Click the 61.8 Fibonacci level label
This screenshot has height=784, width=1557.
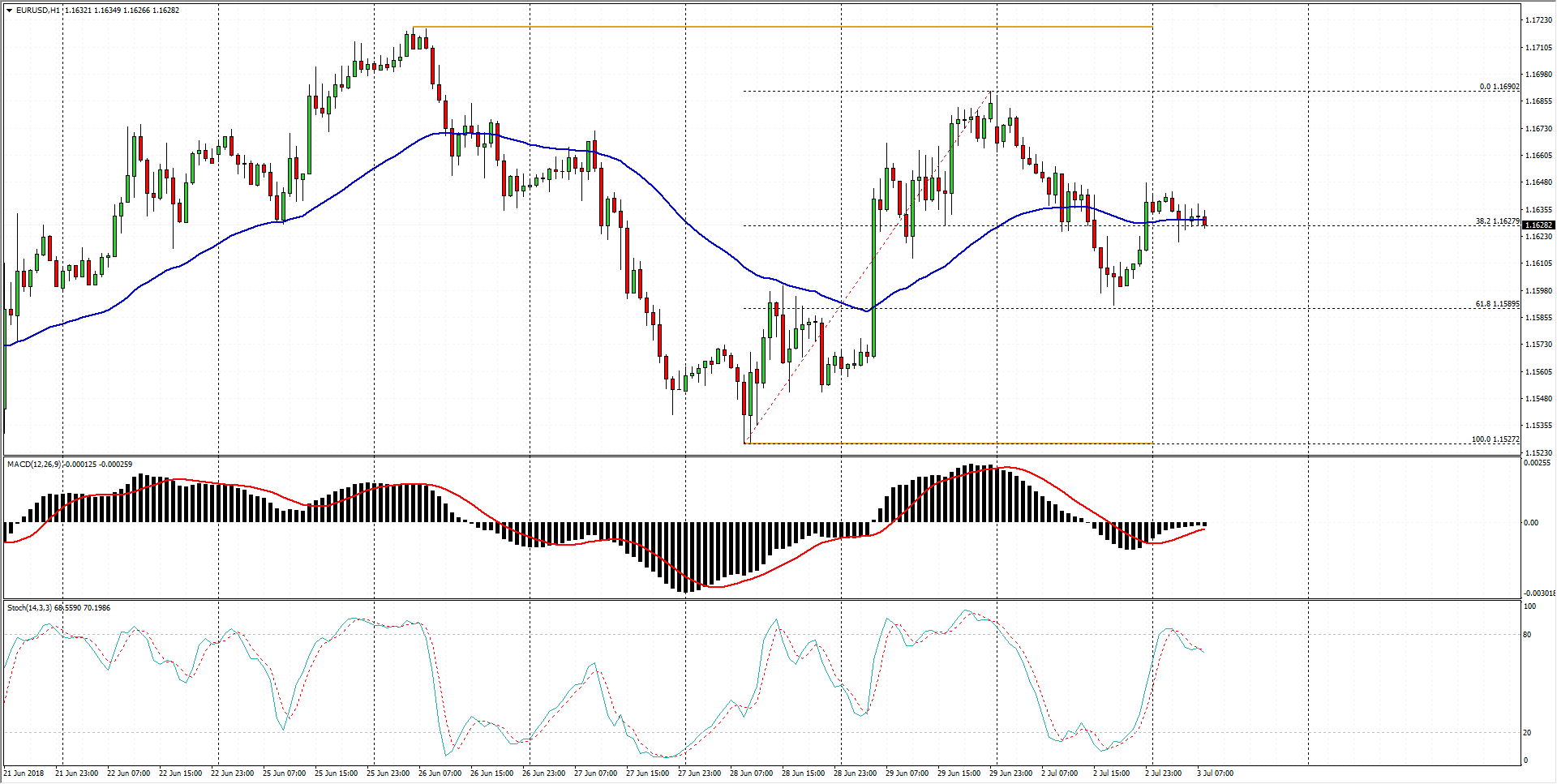point(1497,304)
